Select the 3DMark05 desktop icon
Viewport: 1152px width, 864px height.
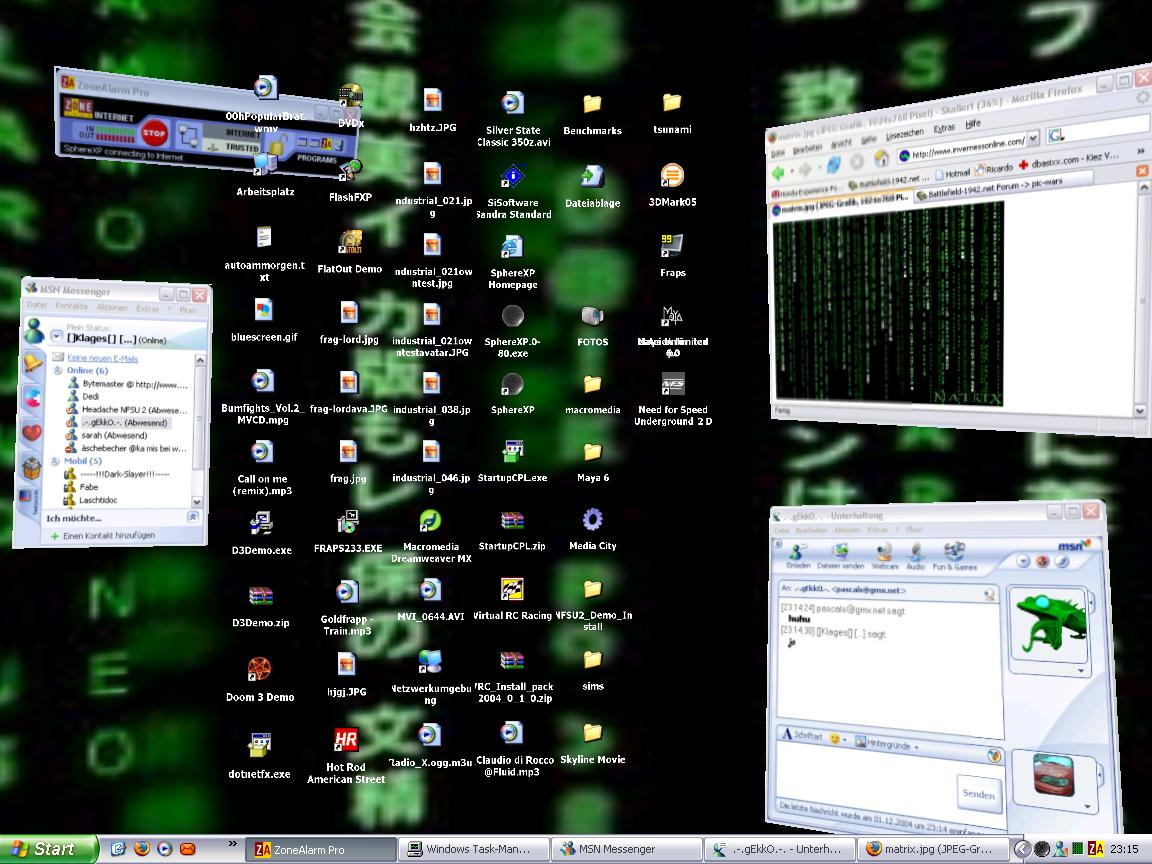672,184
